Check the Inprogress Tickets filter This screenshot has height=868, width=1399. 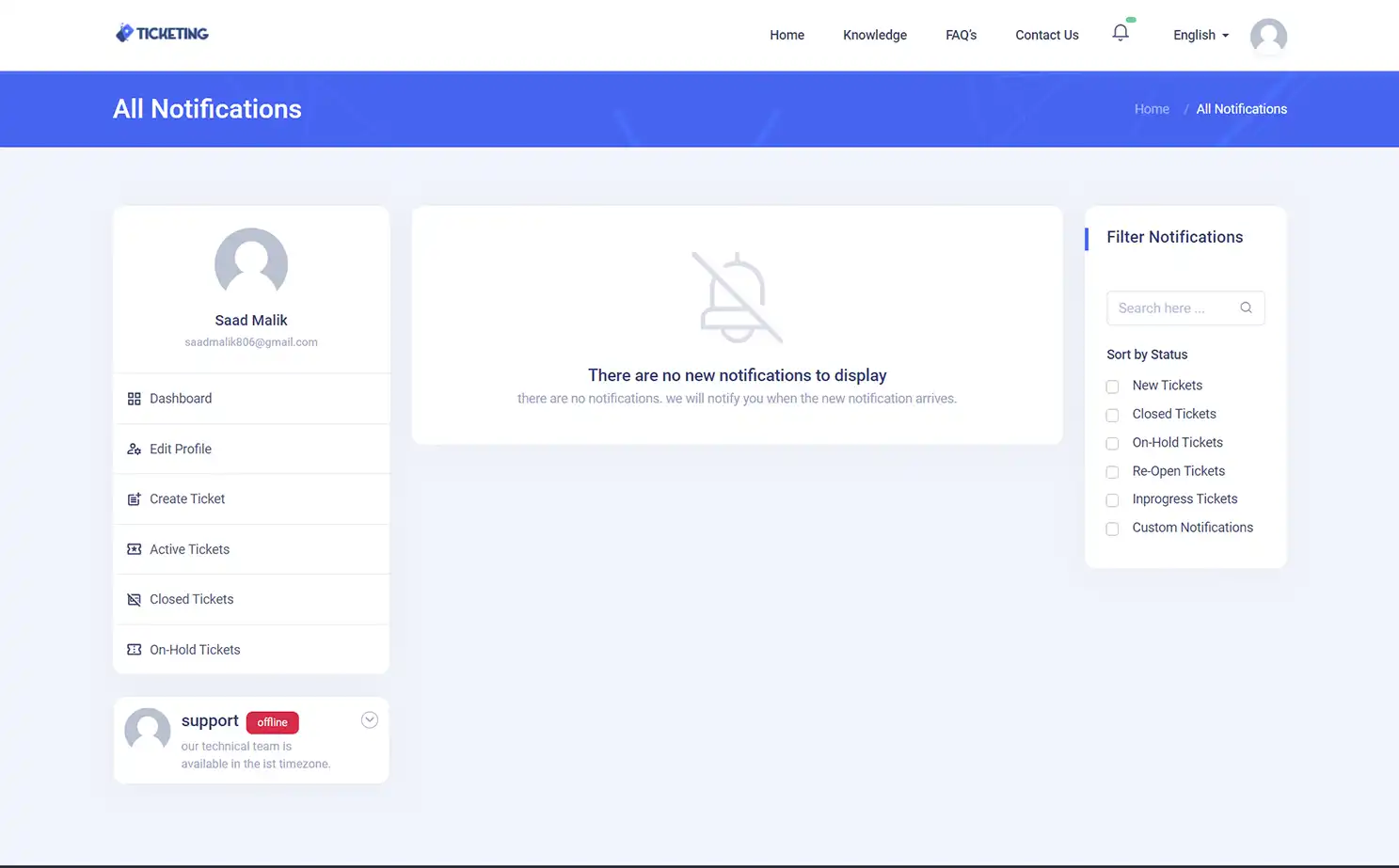1112,499
